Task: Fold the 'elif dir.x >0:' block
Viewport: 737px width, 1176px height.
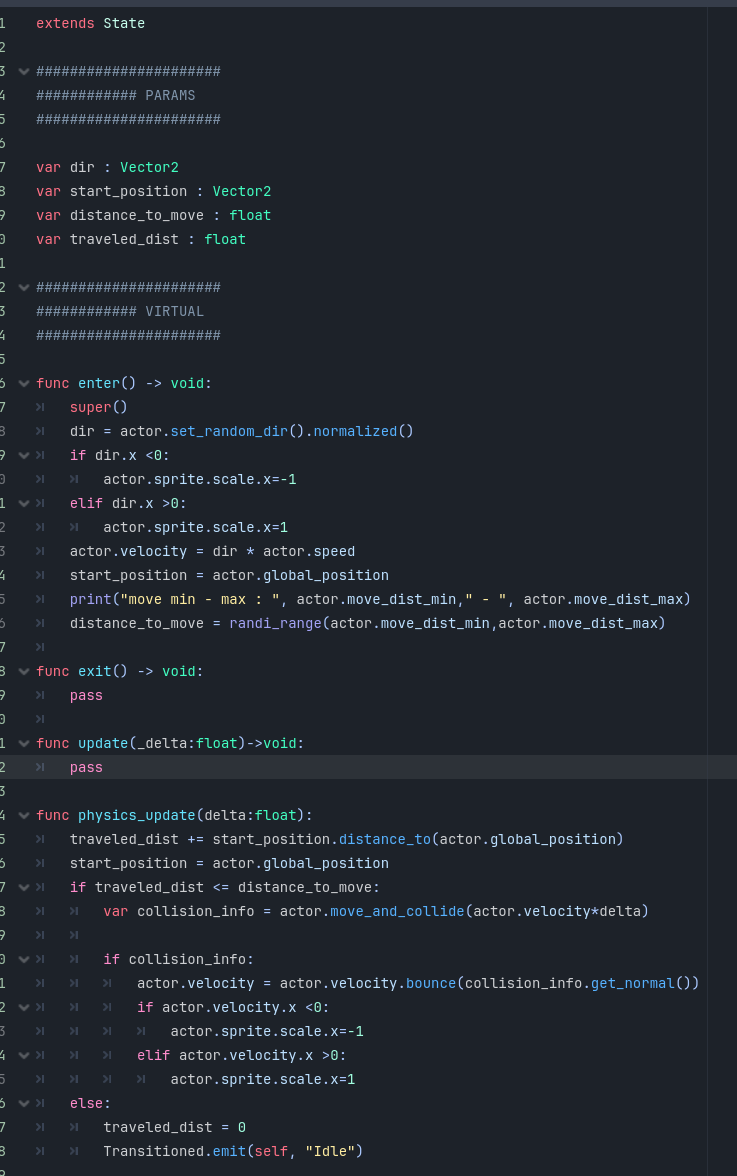Action: [24, 503]
